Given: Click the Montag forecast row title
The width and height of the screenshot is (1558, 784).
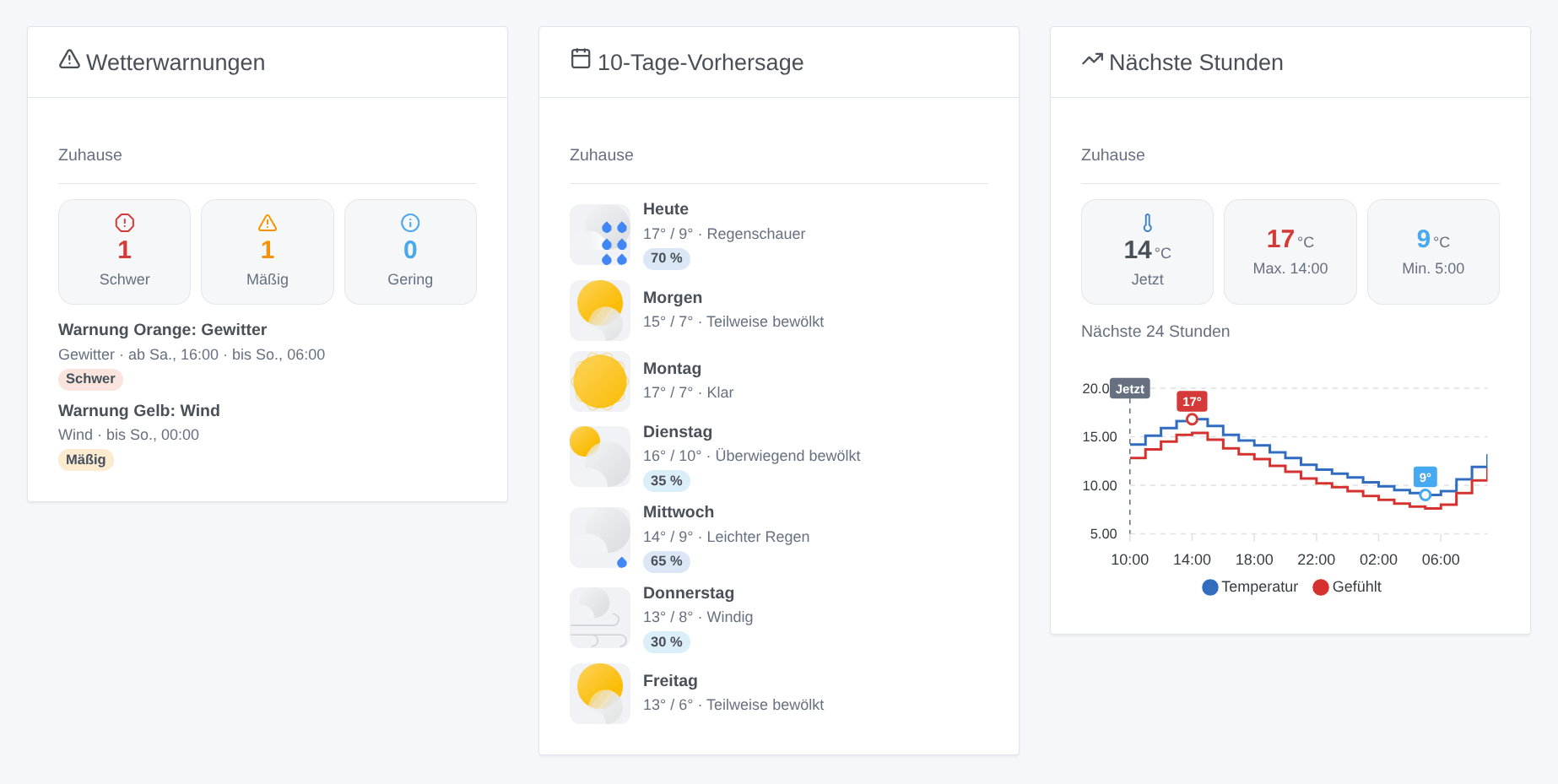Looking at the screenshot, I should 672,369.
